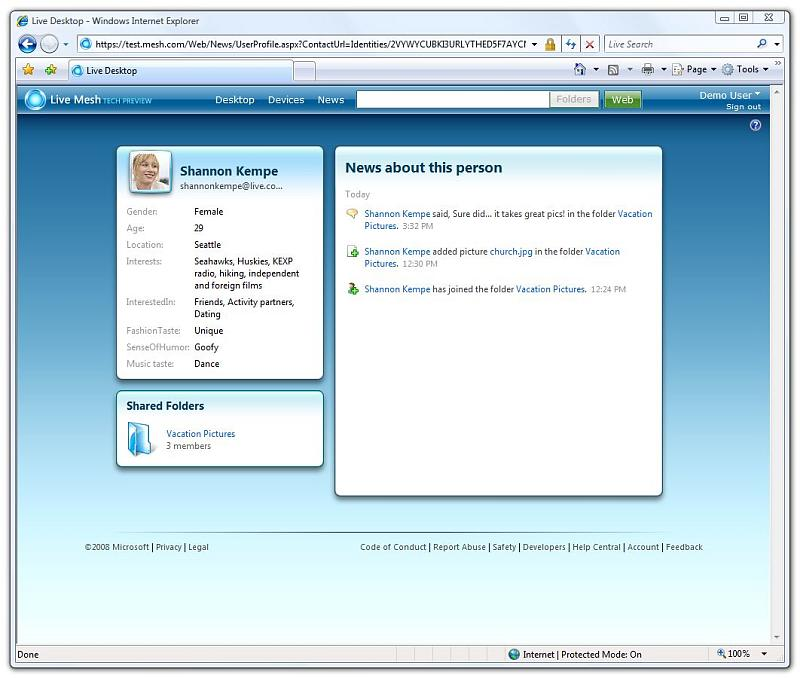This screenshot has width=800, height=678.
Task: Click the Privacy footer link
Action: [x=169, y=547]
